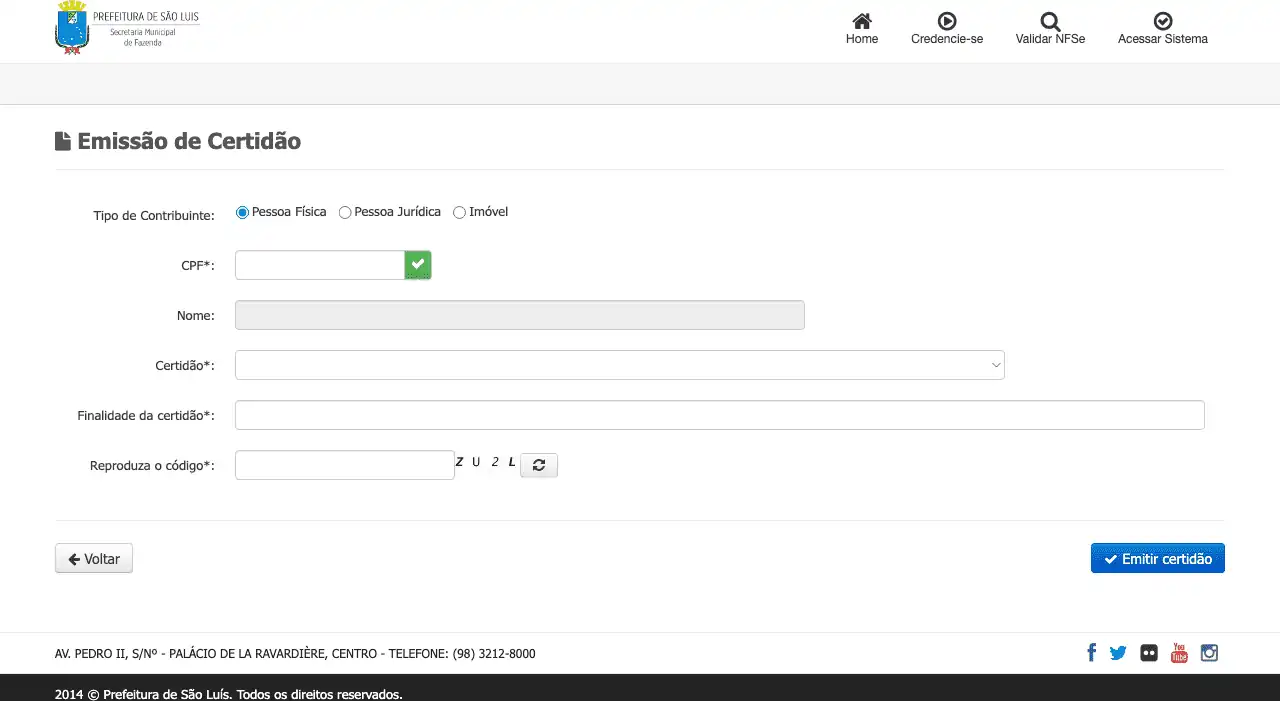Image resolution: width=1280 pixels, height=701 pixels.
Task: Click the green CPF validate checkmark
Action: click(418, 265)
